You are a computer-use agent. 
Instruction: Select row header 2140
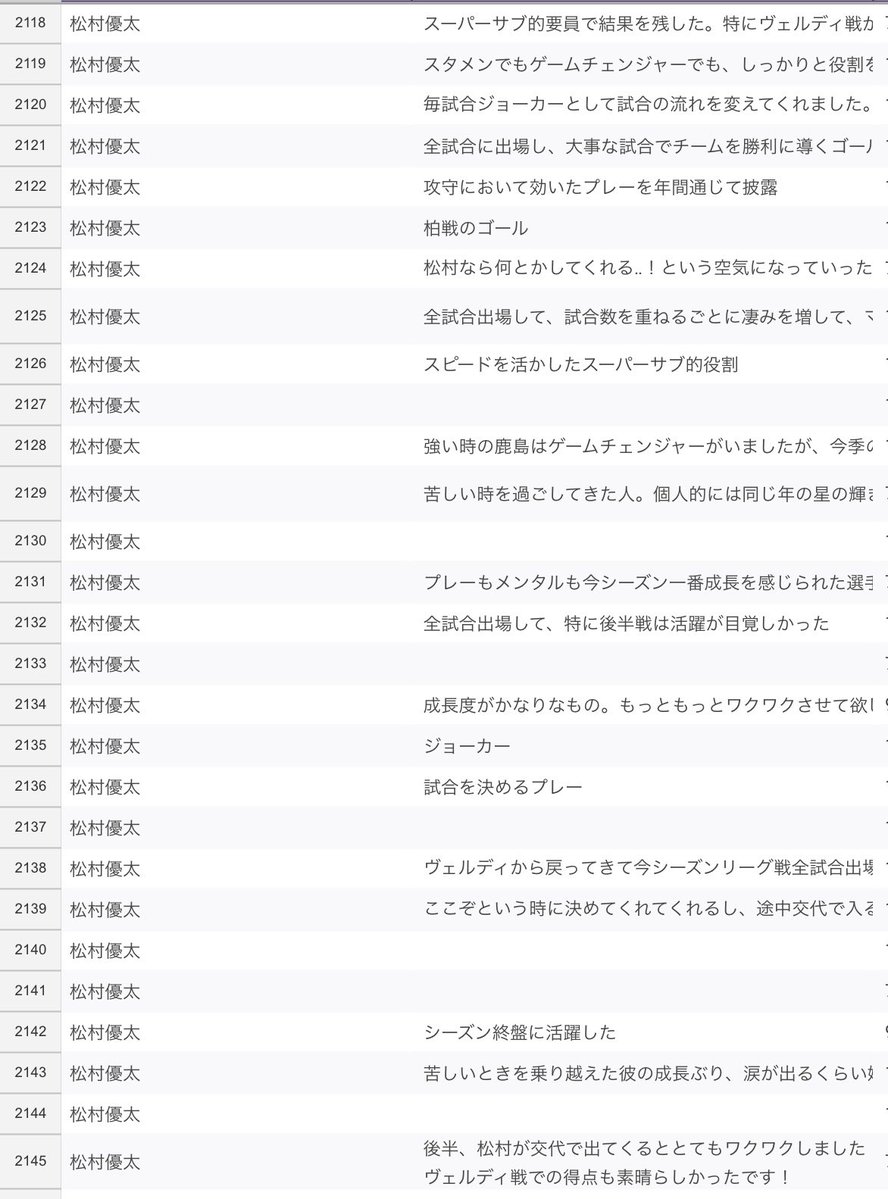(x=30, y=950)
